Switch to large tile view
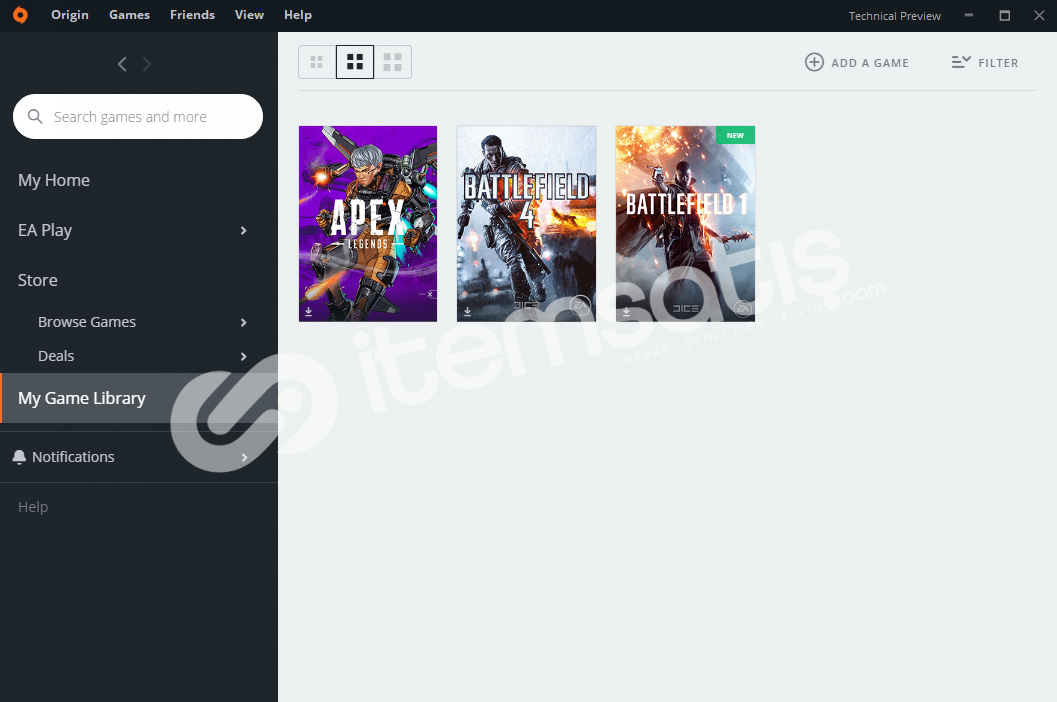Image resolution: width=1057 pixels, height=702 pixels. point(392,62)
